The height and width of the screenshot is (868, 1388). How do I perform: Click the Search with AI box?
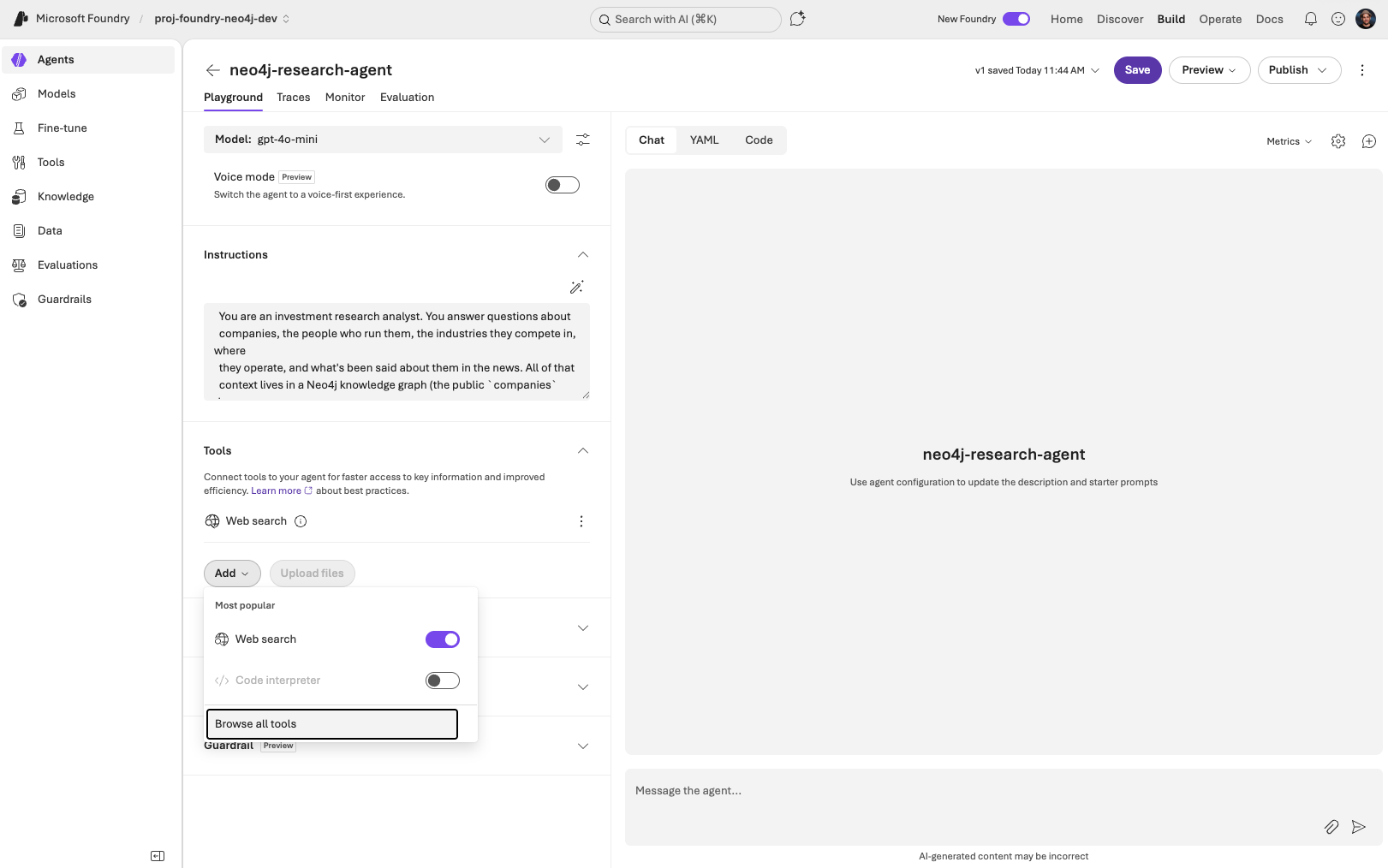click(686, 19)
